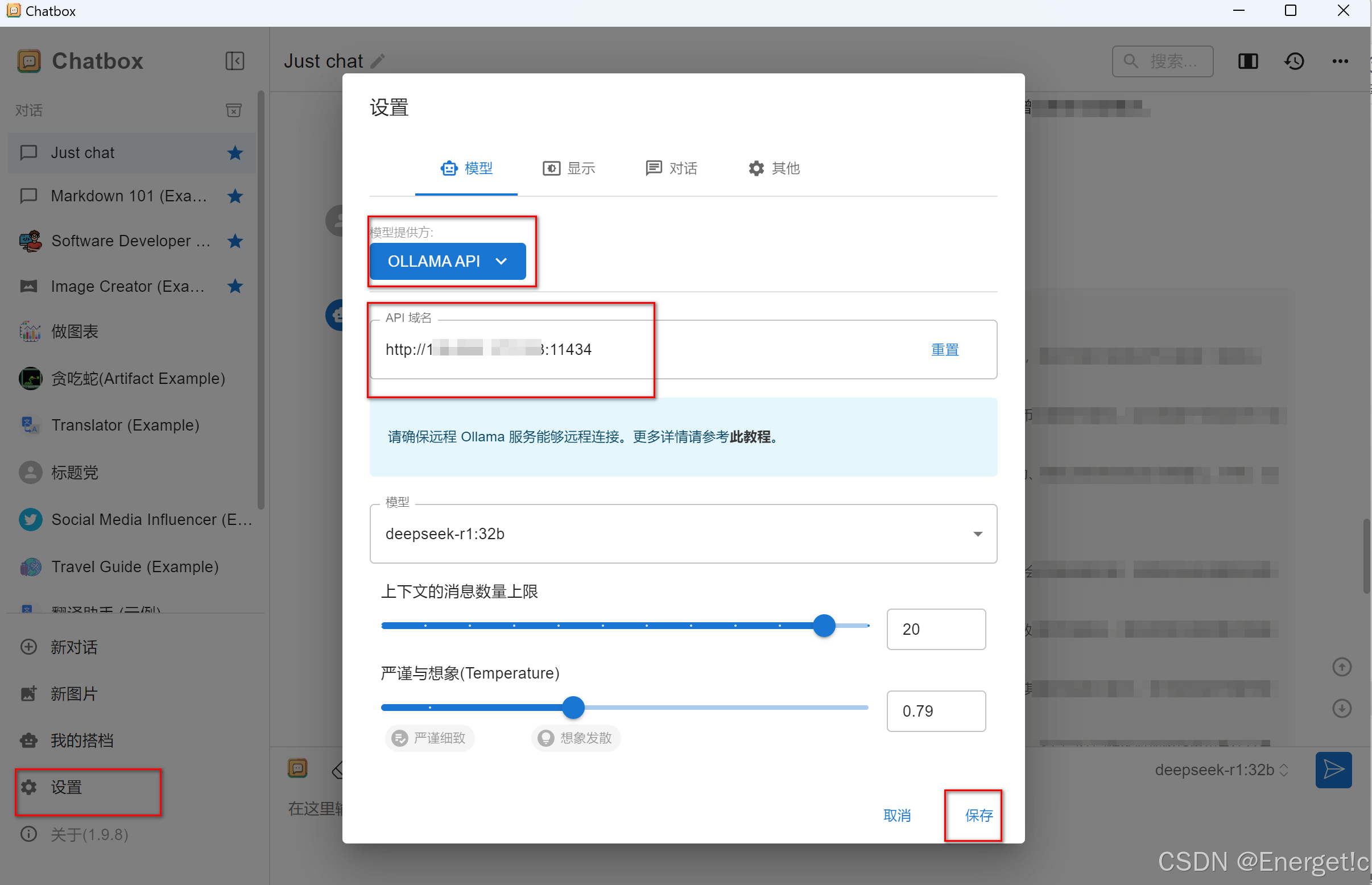
Task: Open the three-dots more menu
Action: [x=1340, y=61]
